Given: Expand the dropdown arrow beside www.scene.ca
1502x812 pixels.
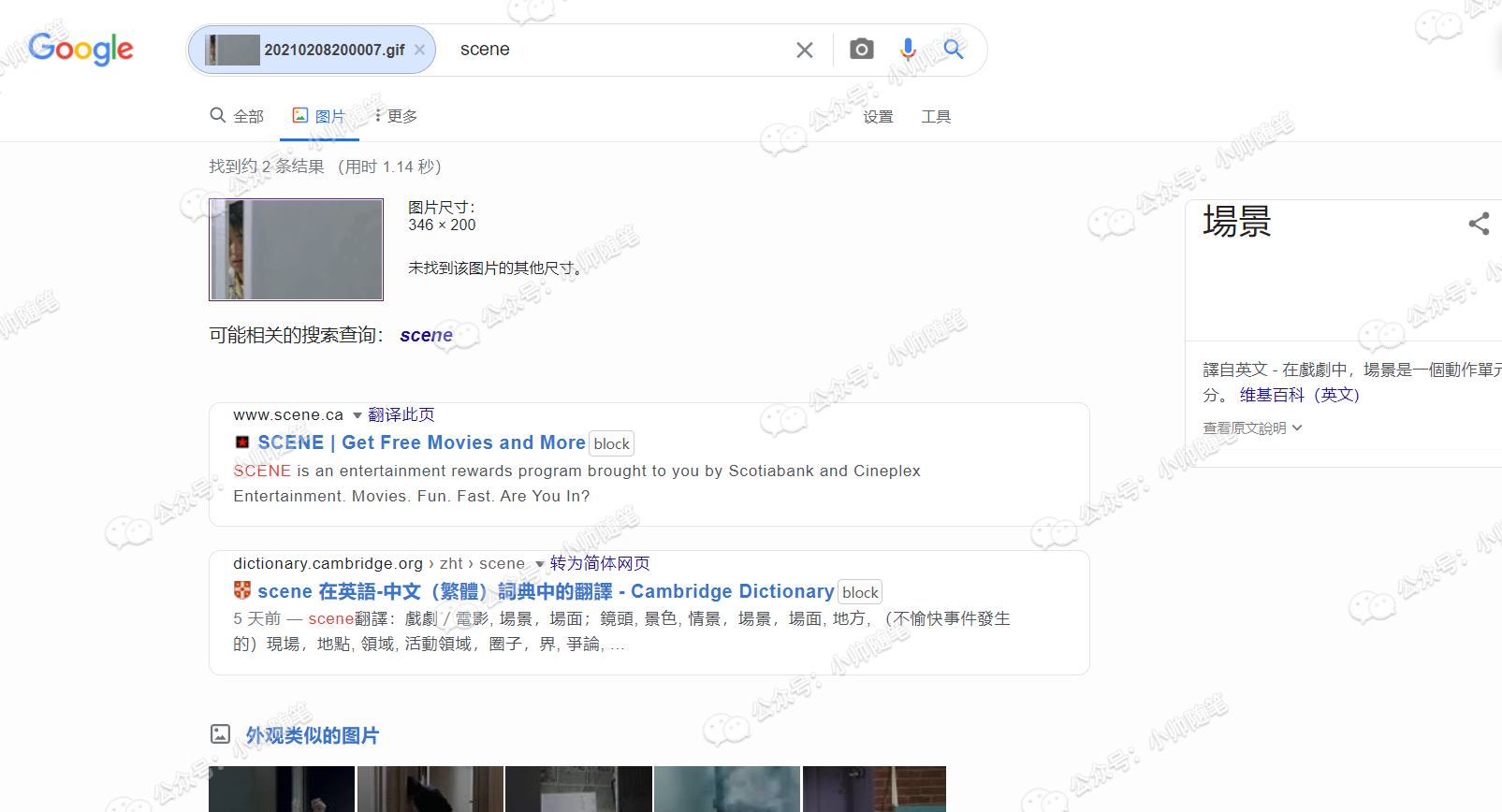Looking at the screenshot, I should pyautogui.click(x=357, y=415).
